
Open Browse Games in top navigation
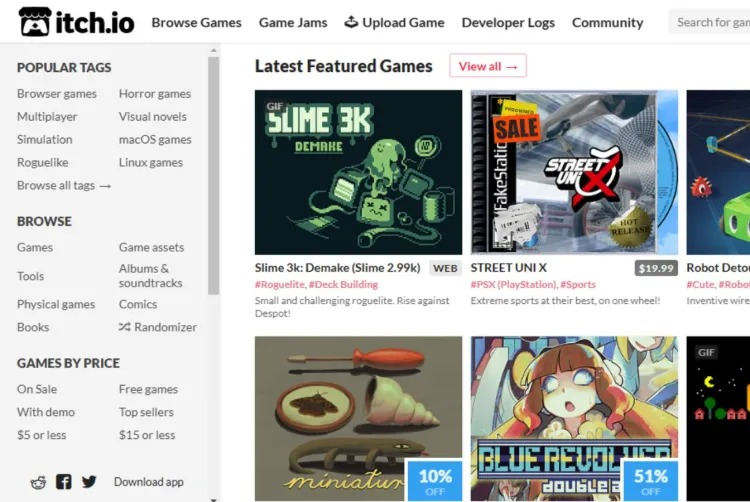coord(197,22)
